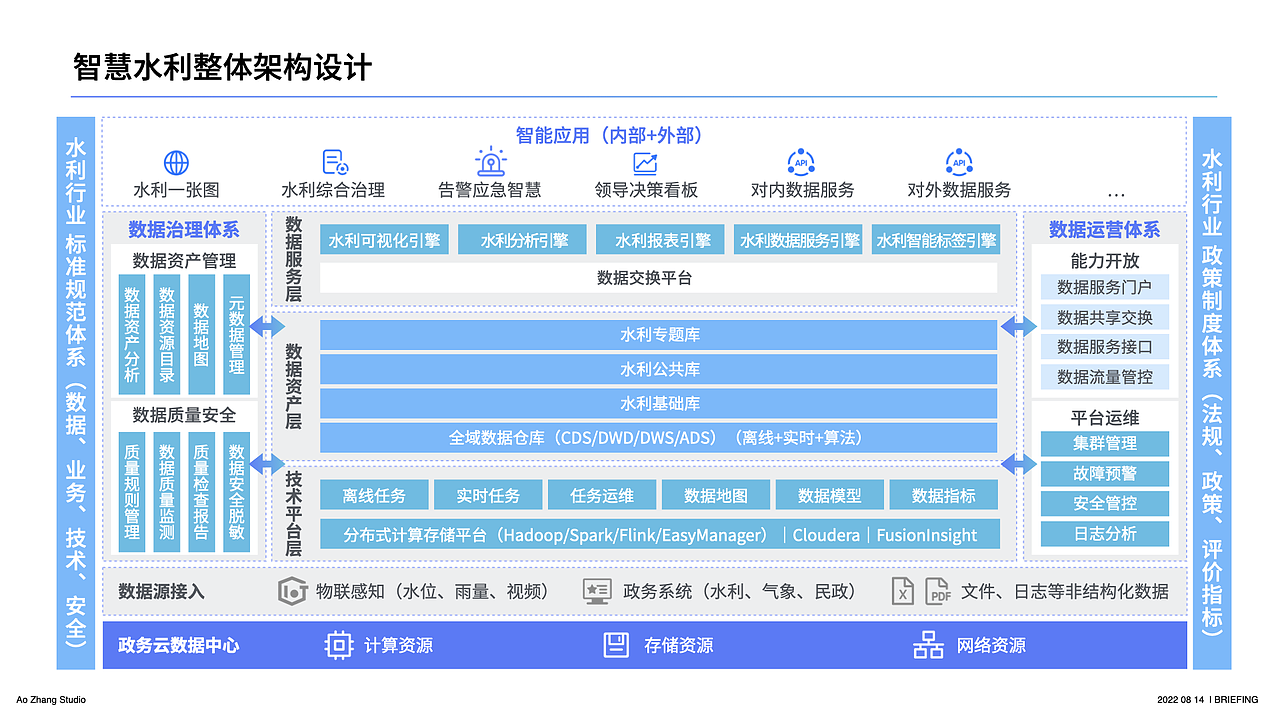Click the 智慧水利整体架构设计 title
The image size is (1280, 720).
pos(222,67)
